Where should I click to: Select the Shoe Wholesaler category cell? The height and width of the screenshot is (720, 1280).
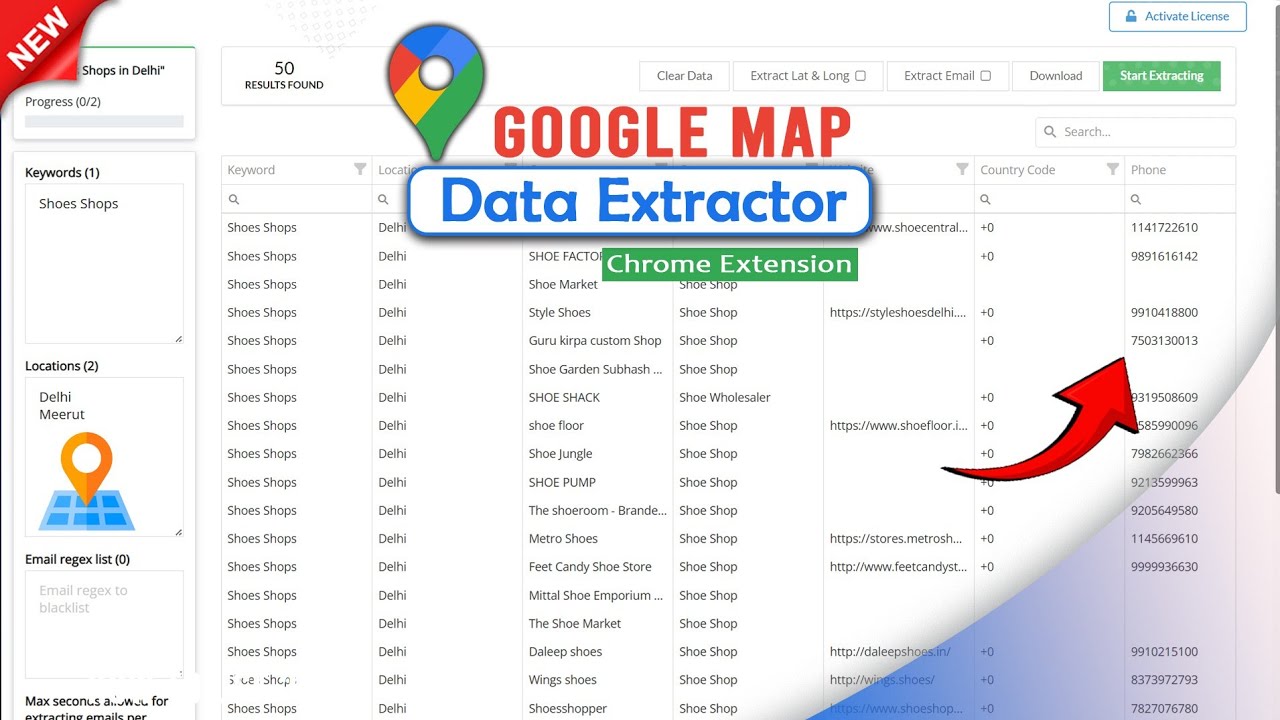[x=725, y=398]
